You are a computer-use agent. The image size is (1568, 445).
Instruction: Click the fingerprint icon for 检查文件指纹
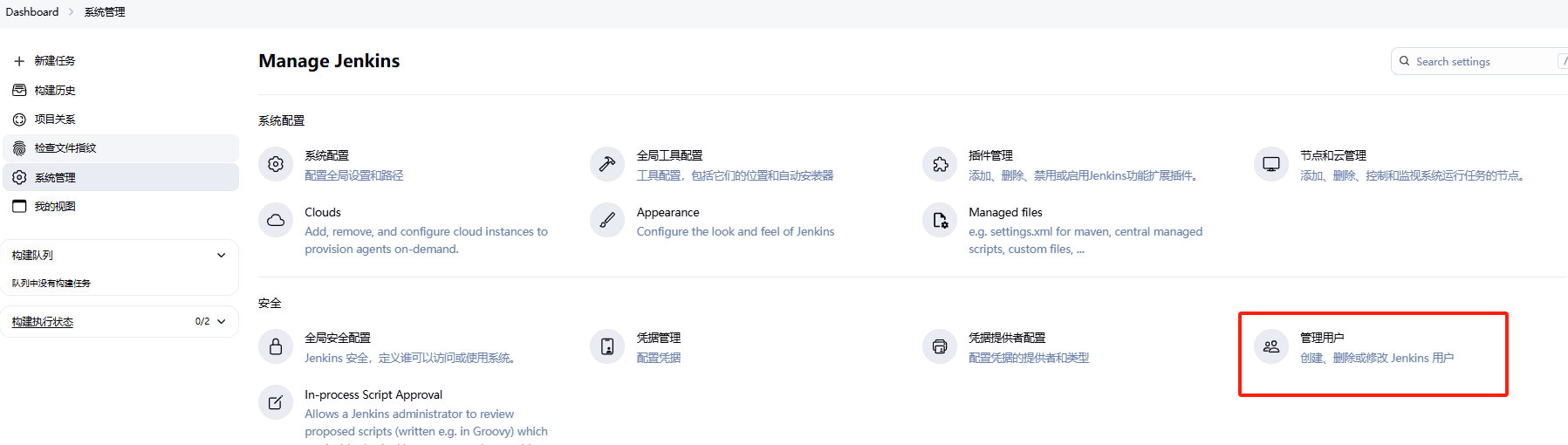(x=19, y=148)
